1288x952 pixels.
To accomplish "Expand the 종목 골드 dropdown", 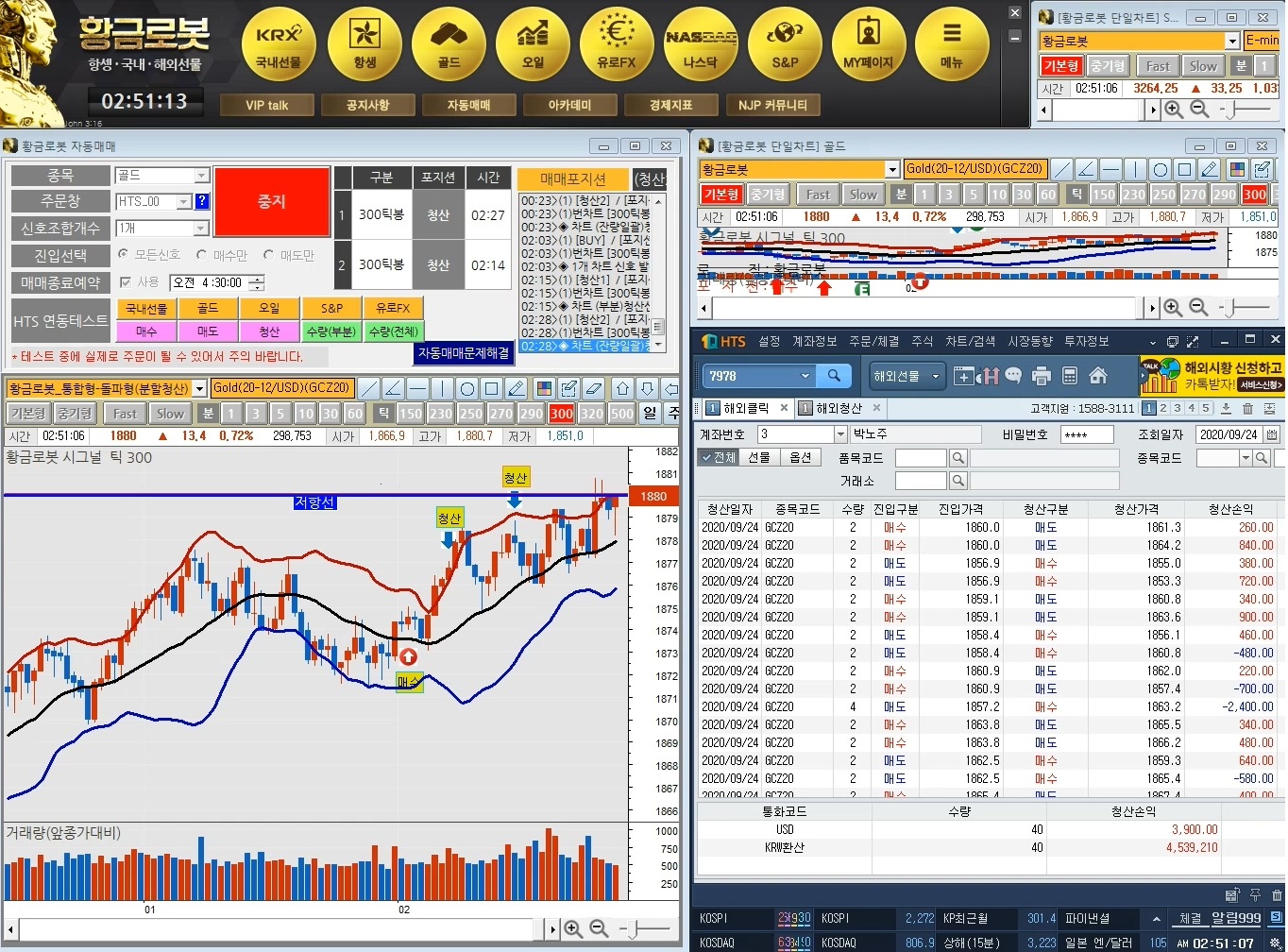I will point(201,176).
